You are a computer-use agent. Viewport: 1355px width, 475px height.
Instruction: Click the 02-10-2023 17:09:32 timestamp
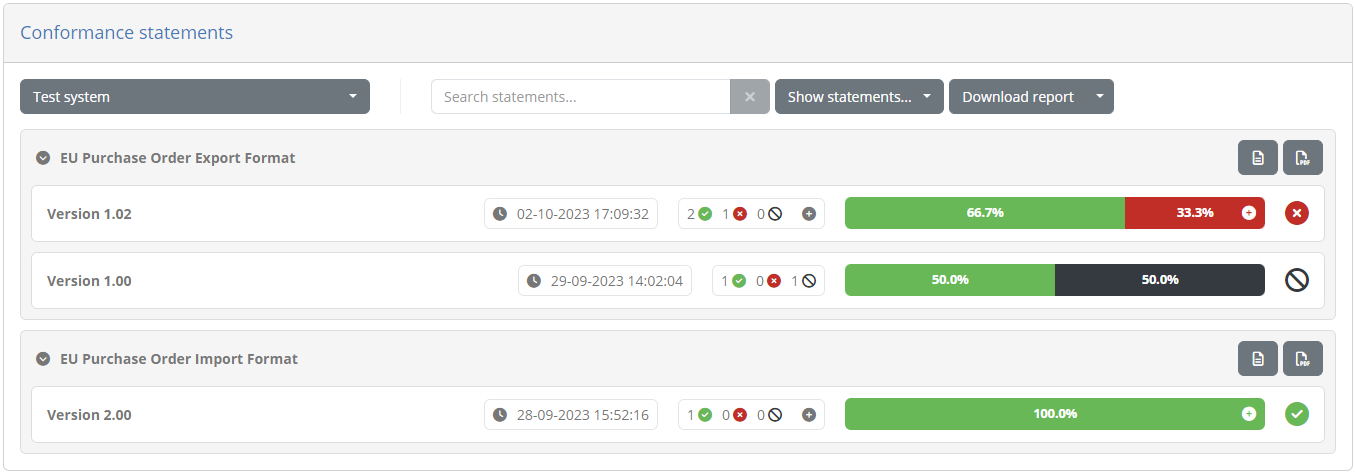point(583,214)
